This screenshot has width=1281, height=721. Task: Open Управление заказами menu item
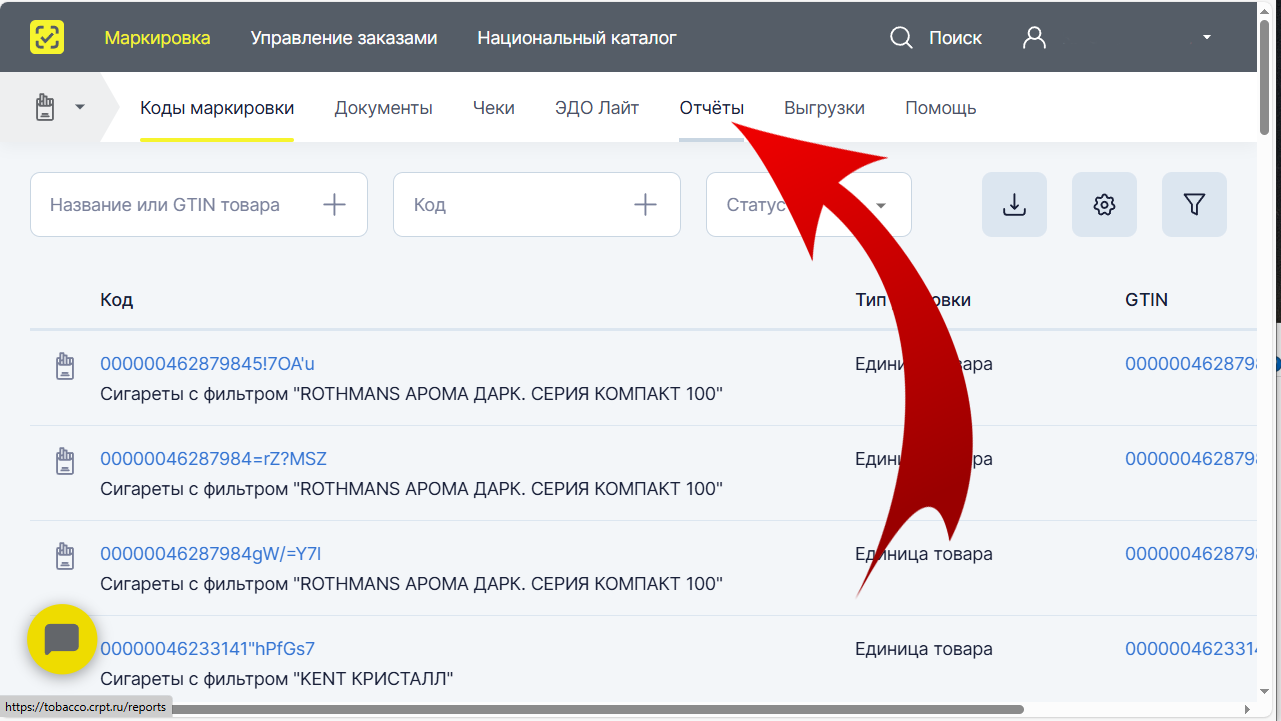point(344,38)
